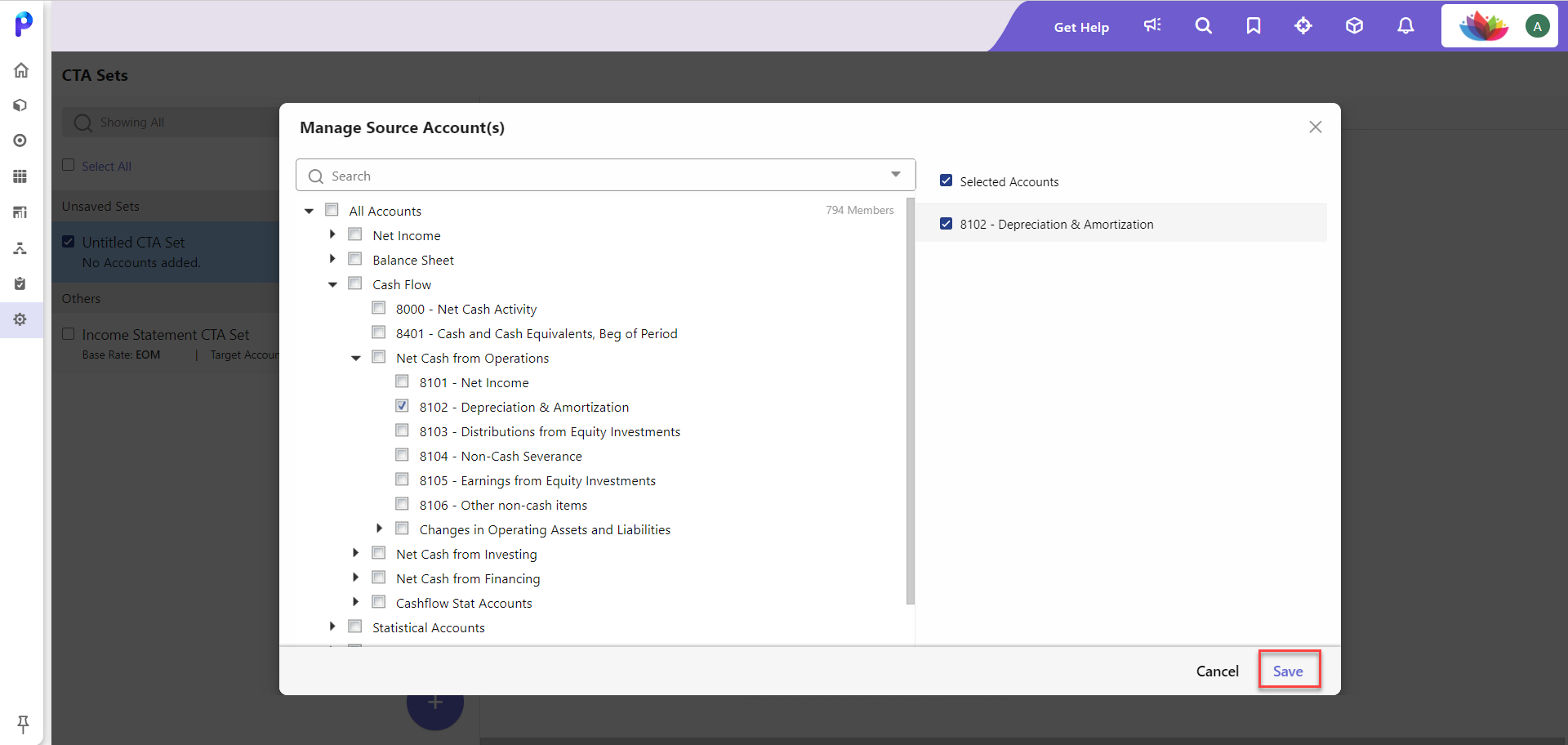Check 8401 - Cash and Cash Equivalents checkbox
1568x745 pixels.
(379, 332)
